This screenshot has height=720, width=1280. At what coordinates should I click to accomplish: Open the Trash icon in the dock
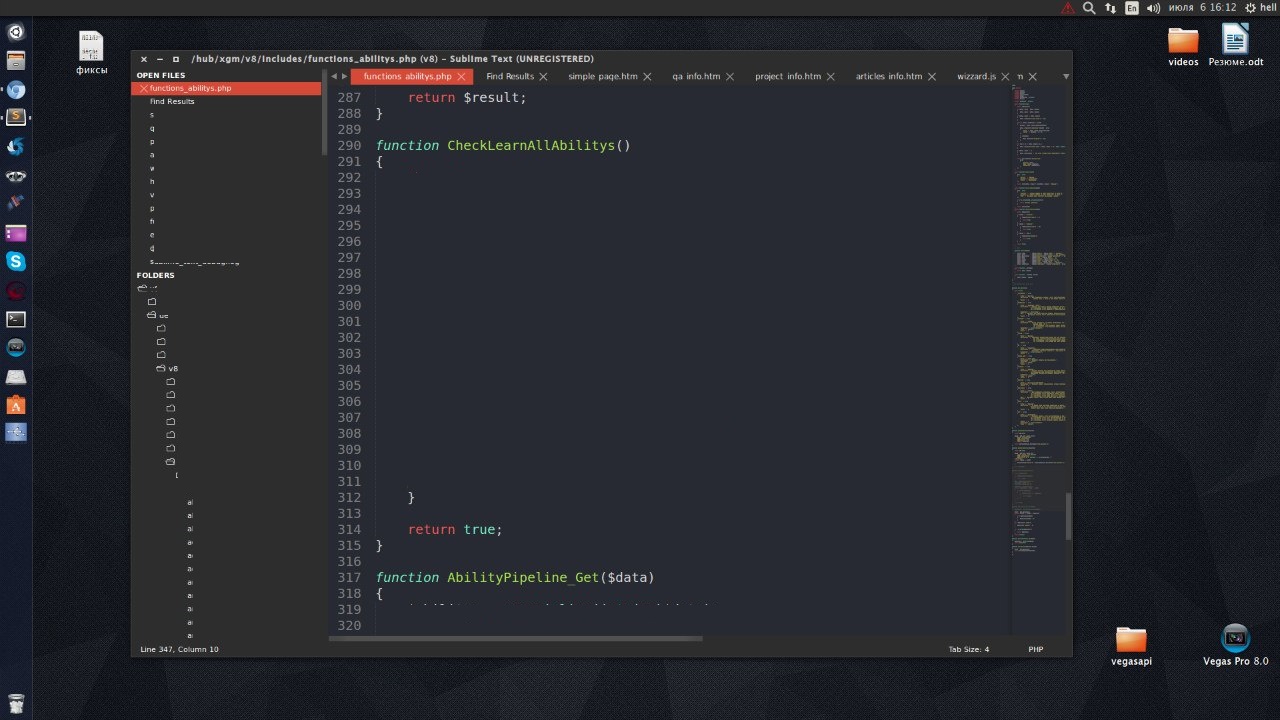coord(16,703)
